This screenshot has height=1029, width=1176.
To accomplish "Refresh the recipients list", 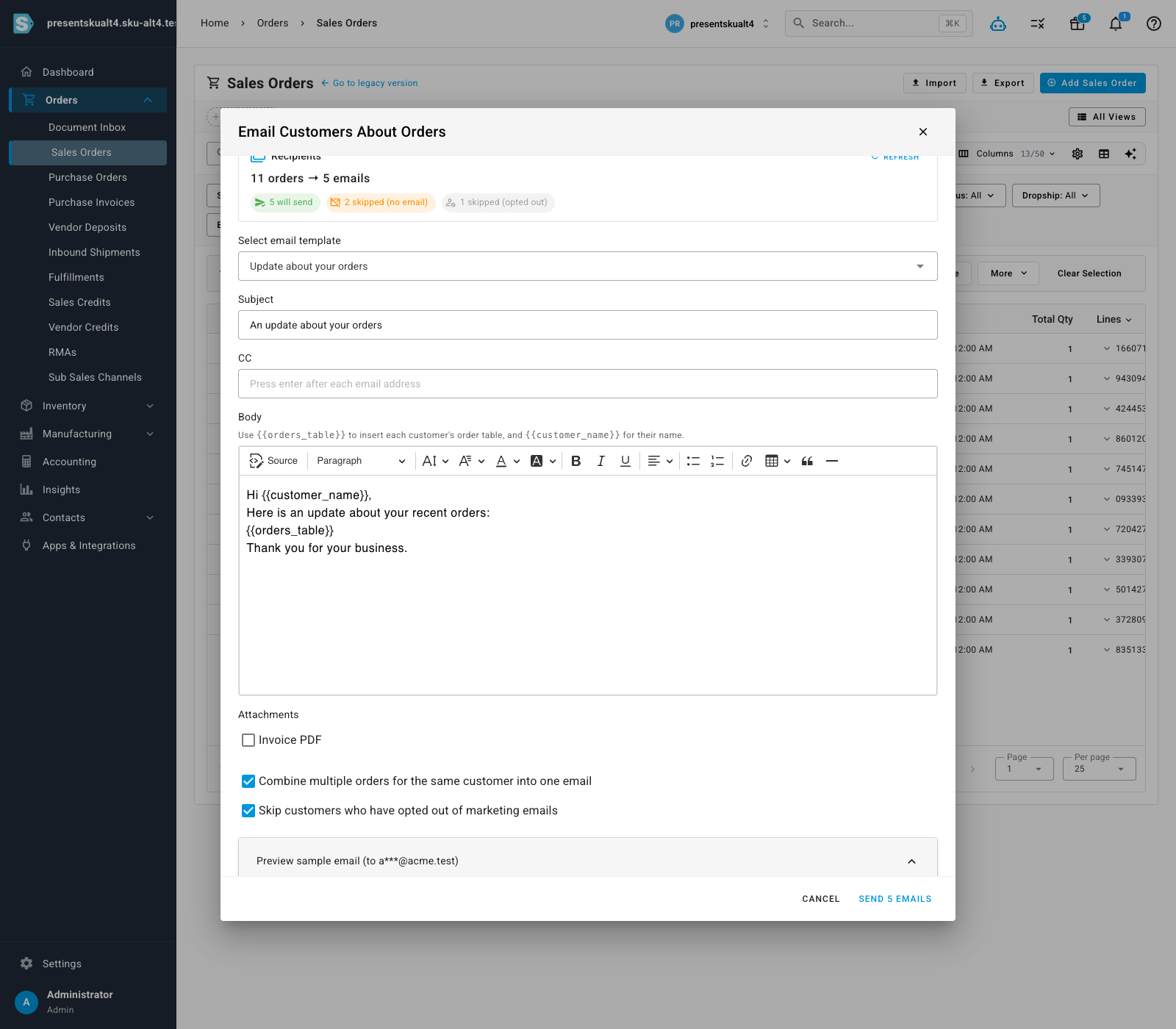I will click(895, 157).
